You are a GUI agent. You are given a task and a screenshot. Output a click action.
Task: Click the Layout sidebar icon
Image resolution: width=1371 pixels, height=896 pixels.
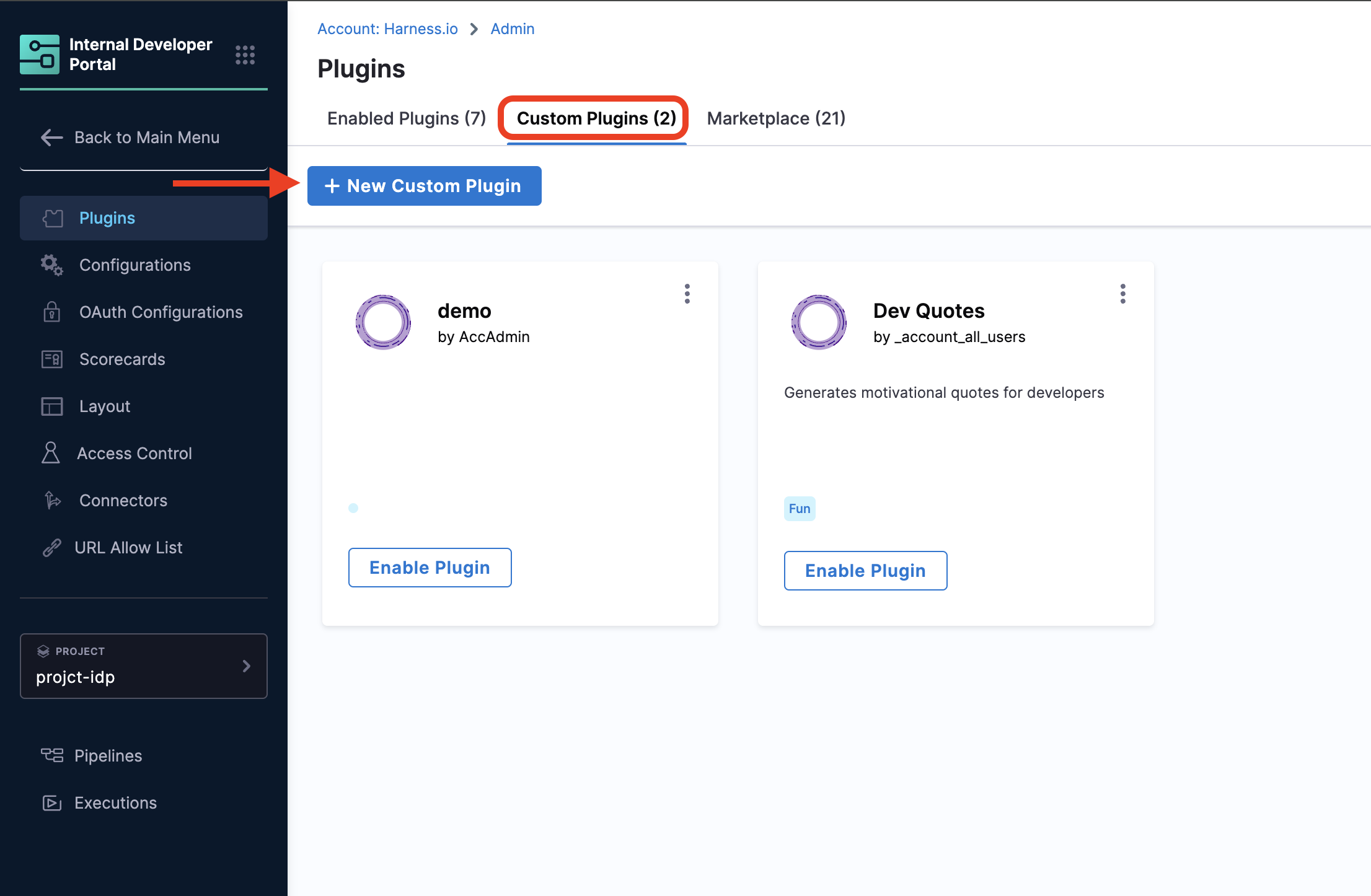click(52, 406)
